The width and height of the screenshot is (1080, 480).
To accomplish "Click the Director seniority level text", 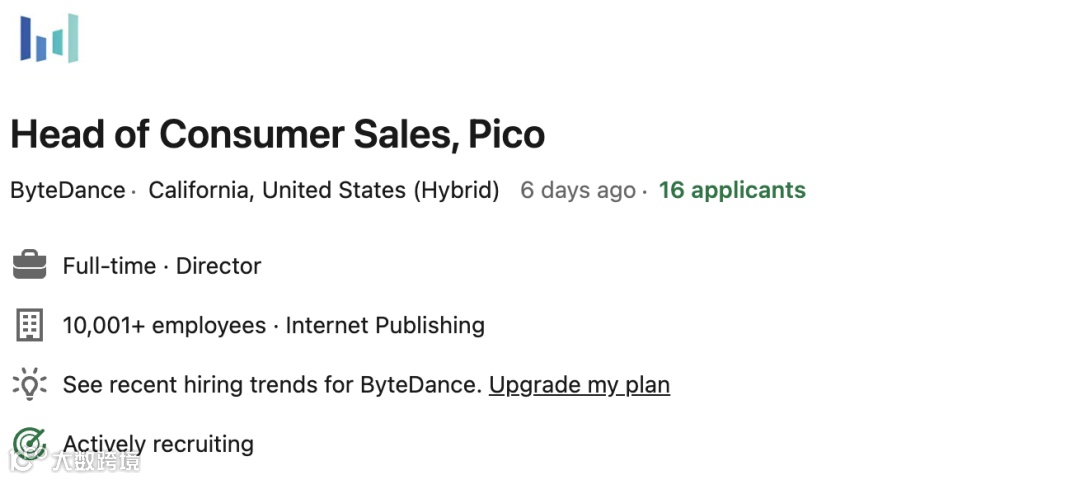I will point(218,266).
